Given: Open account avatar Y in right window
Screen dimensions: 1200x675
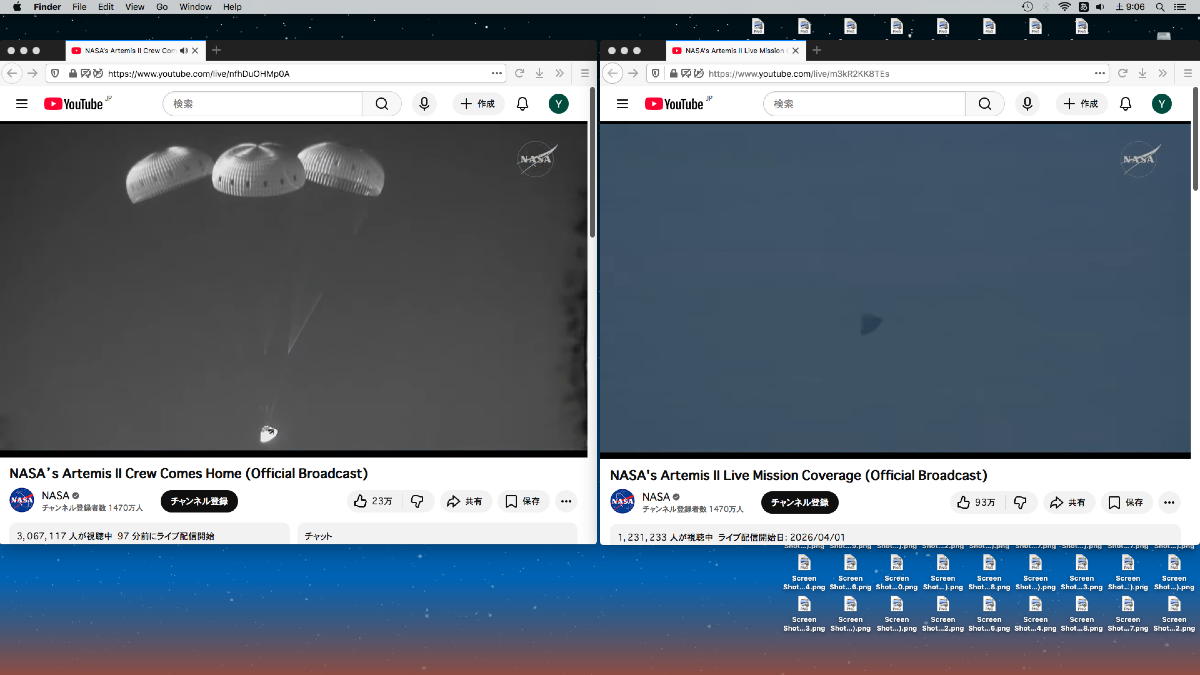Looking at the screenshot, I should pyautogui.click(x=1161, y=104).
